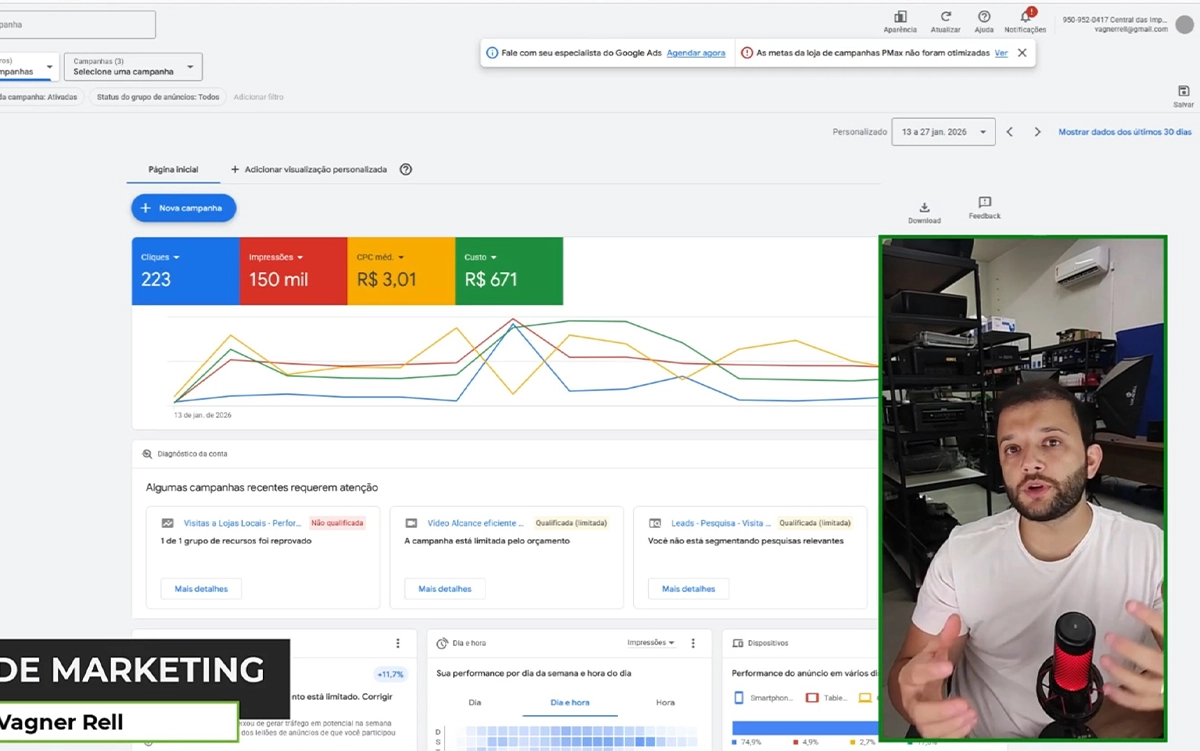Click Mais detalhes for Leads - Pesquisa
1200x751 pixels.
689,589
